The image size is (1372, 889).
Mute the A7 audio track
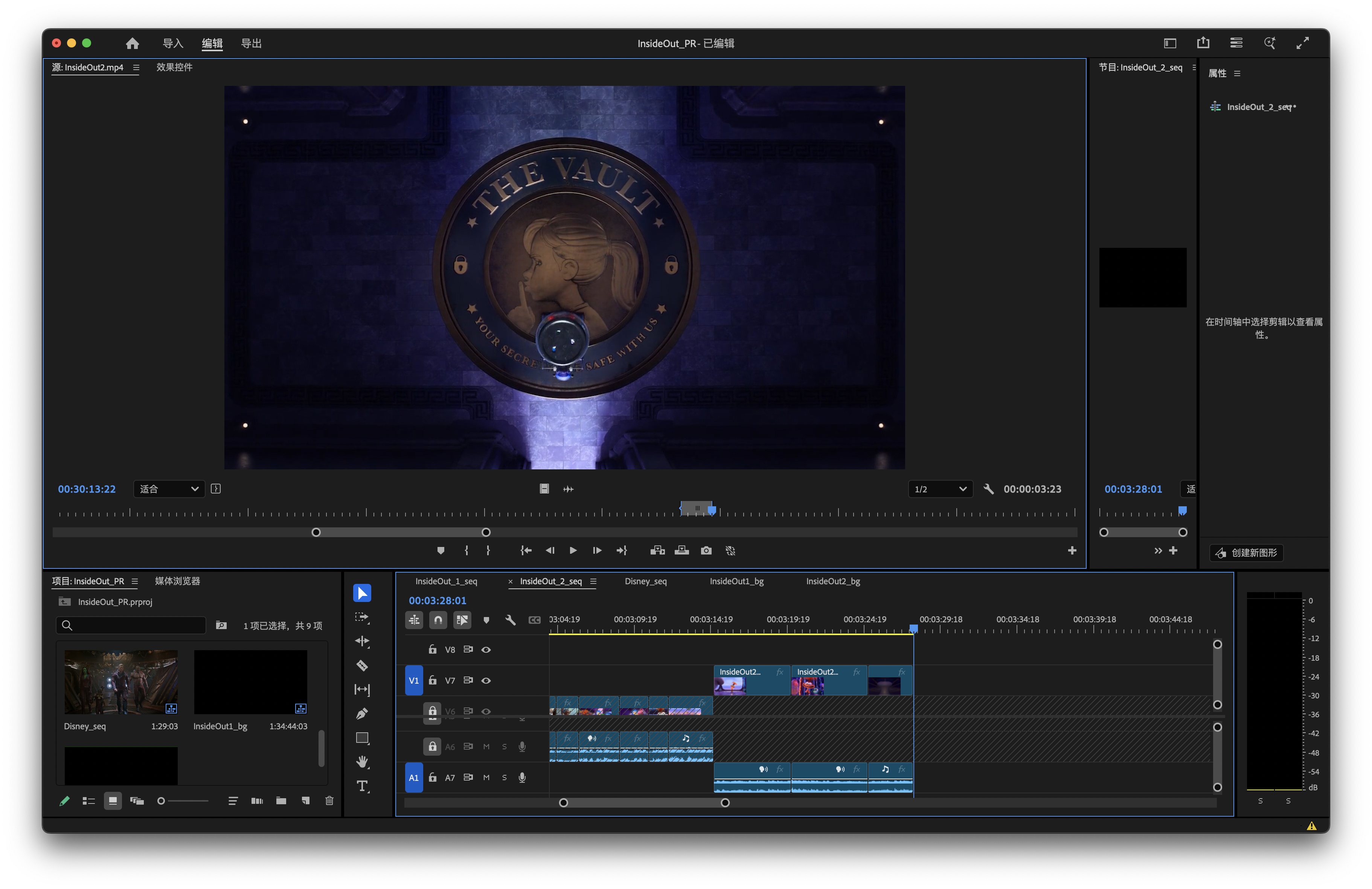pos(486,777)
